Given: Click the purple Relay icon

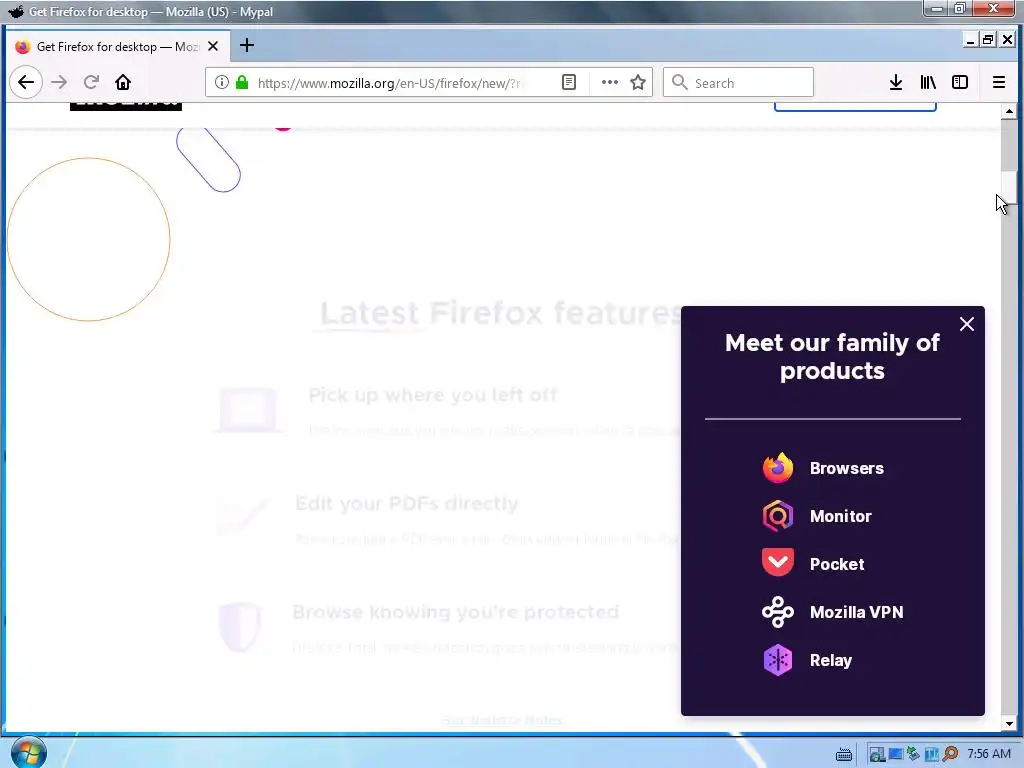Looking at the screenshot, I should tap(778, 660).
